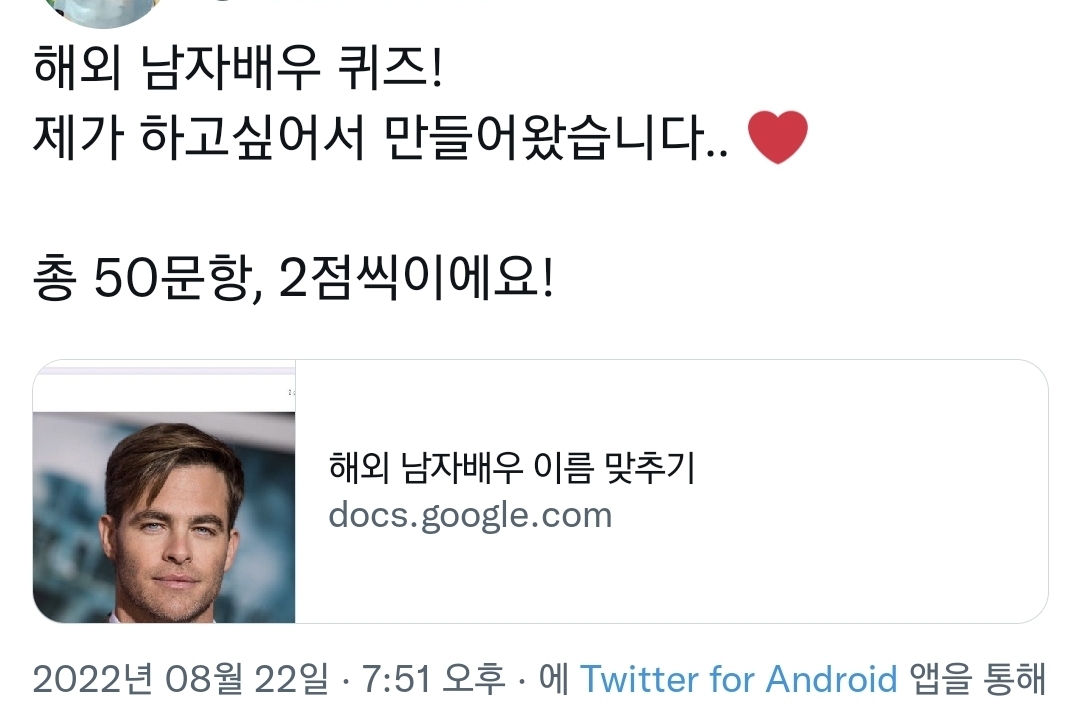Open the '해외 남자배우 이름 맞추기' card title
The width and height of the screenshot is (1080, 720).
pyautogui.click(x=511, y=468)
